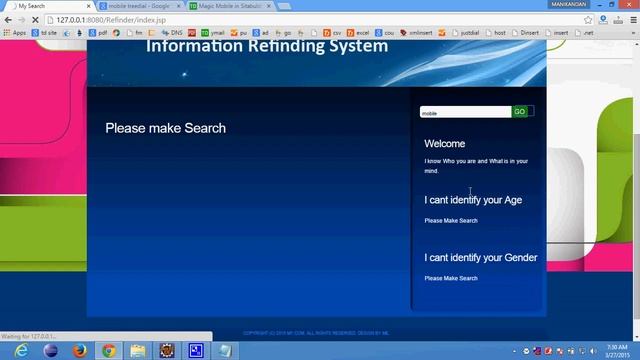The image size is (640, 360).
Task: Open the Apps shortcut in bookmarks bar
Action: [x=14, y=33]
